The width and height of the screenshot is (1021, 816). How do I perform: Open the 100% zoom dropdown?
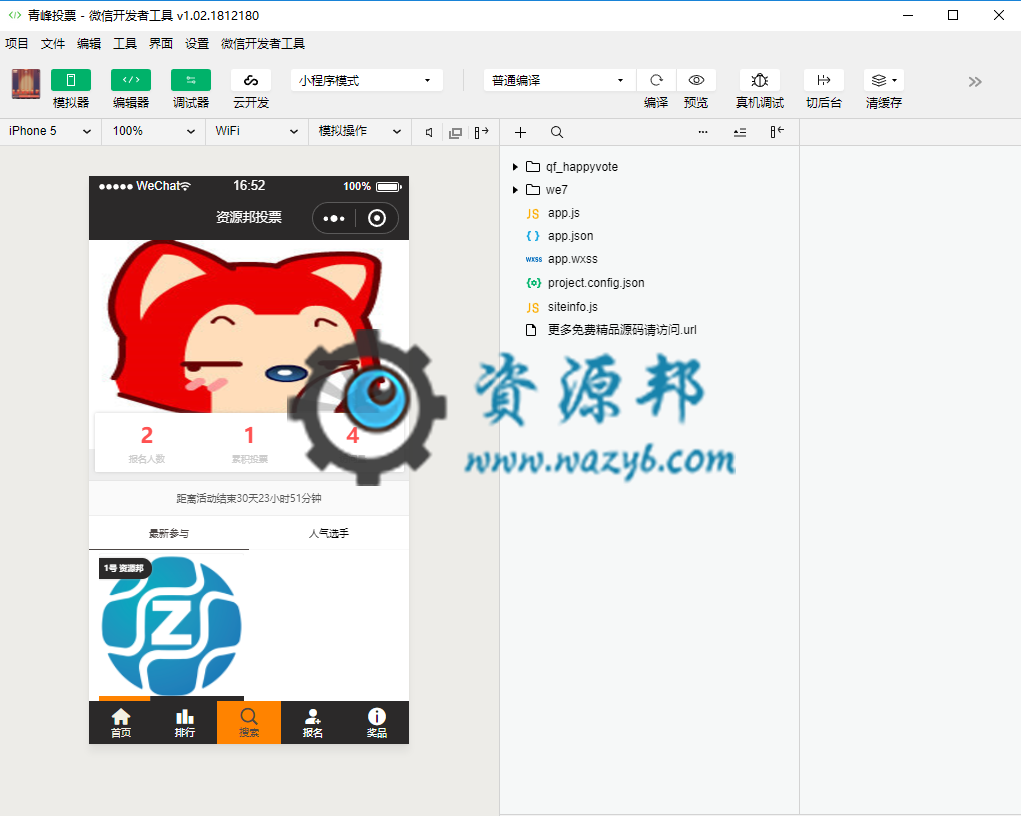tap(154, 131)
